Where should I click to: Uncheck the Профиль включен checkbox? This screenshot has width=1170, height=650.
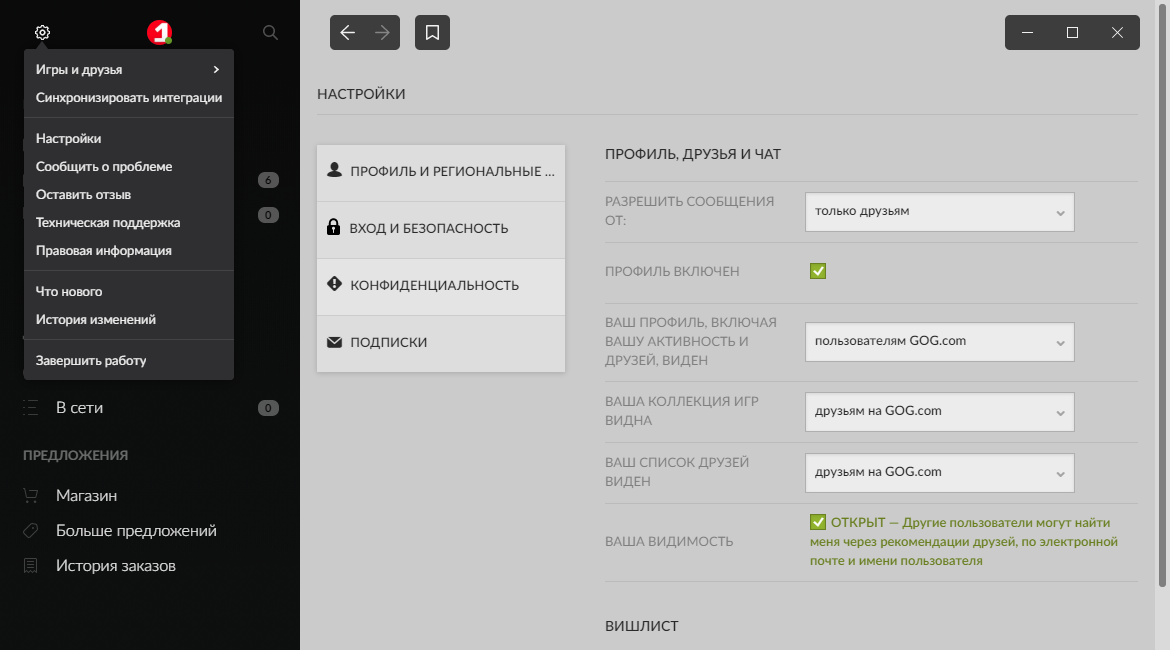pos(818,271)
